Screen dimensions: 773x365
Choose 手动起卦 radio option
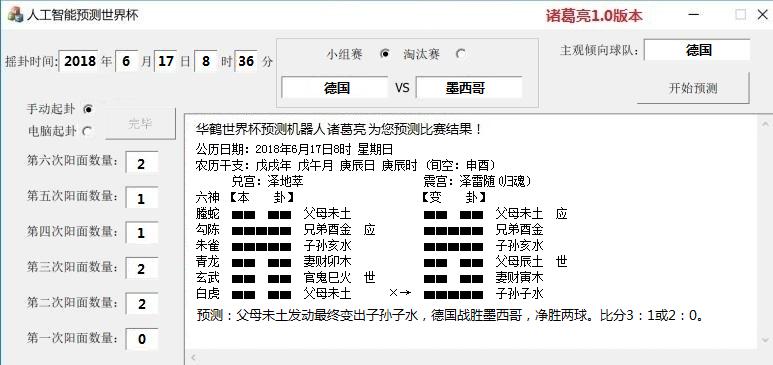tap(88, 109)
